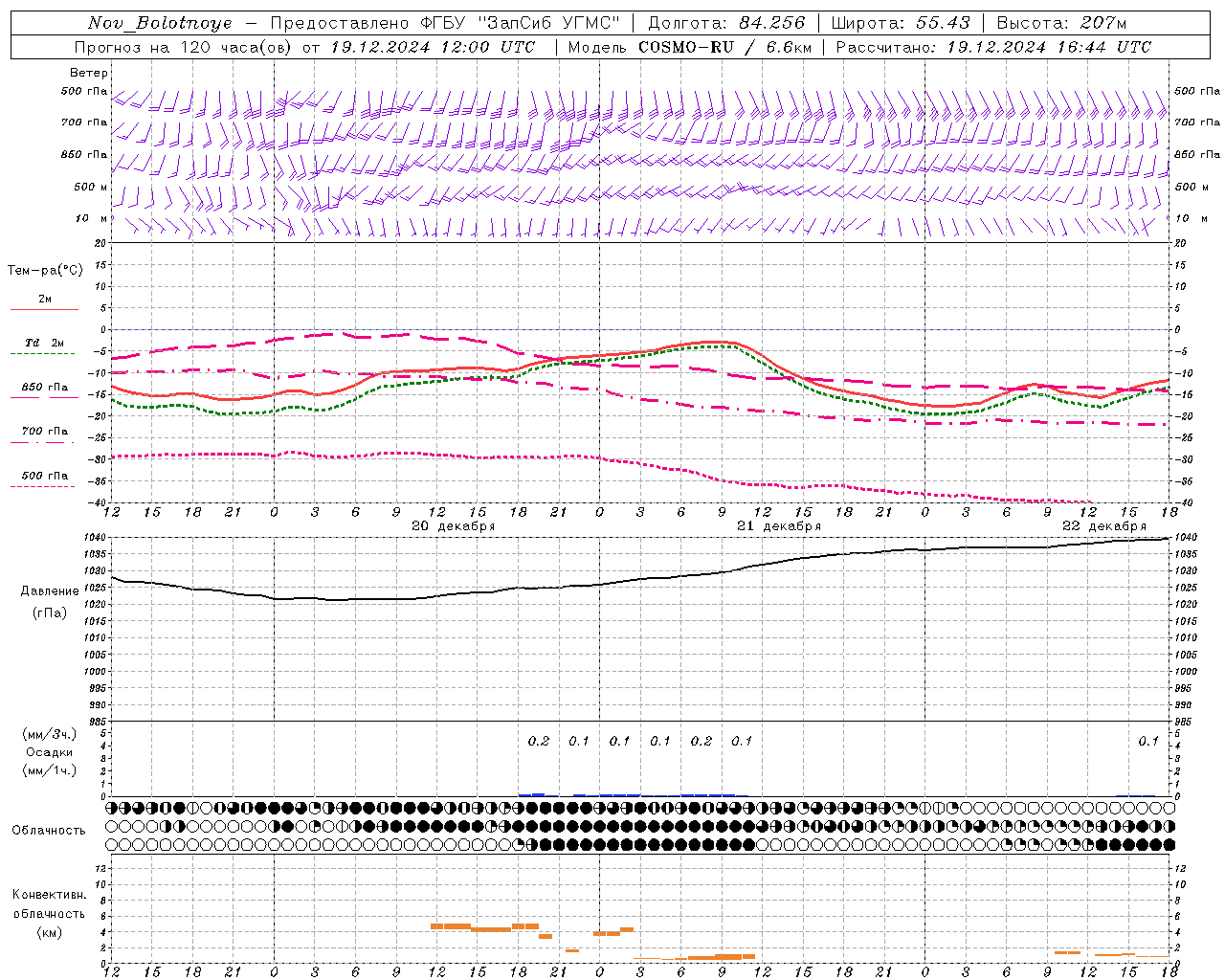Click the 22 декабря date label

click(x=1104, y=526)
